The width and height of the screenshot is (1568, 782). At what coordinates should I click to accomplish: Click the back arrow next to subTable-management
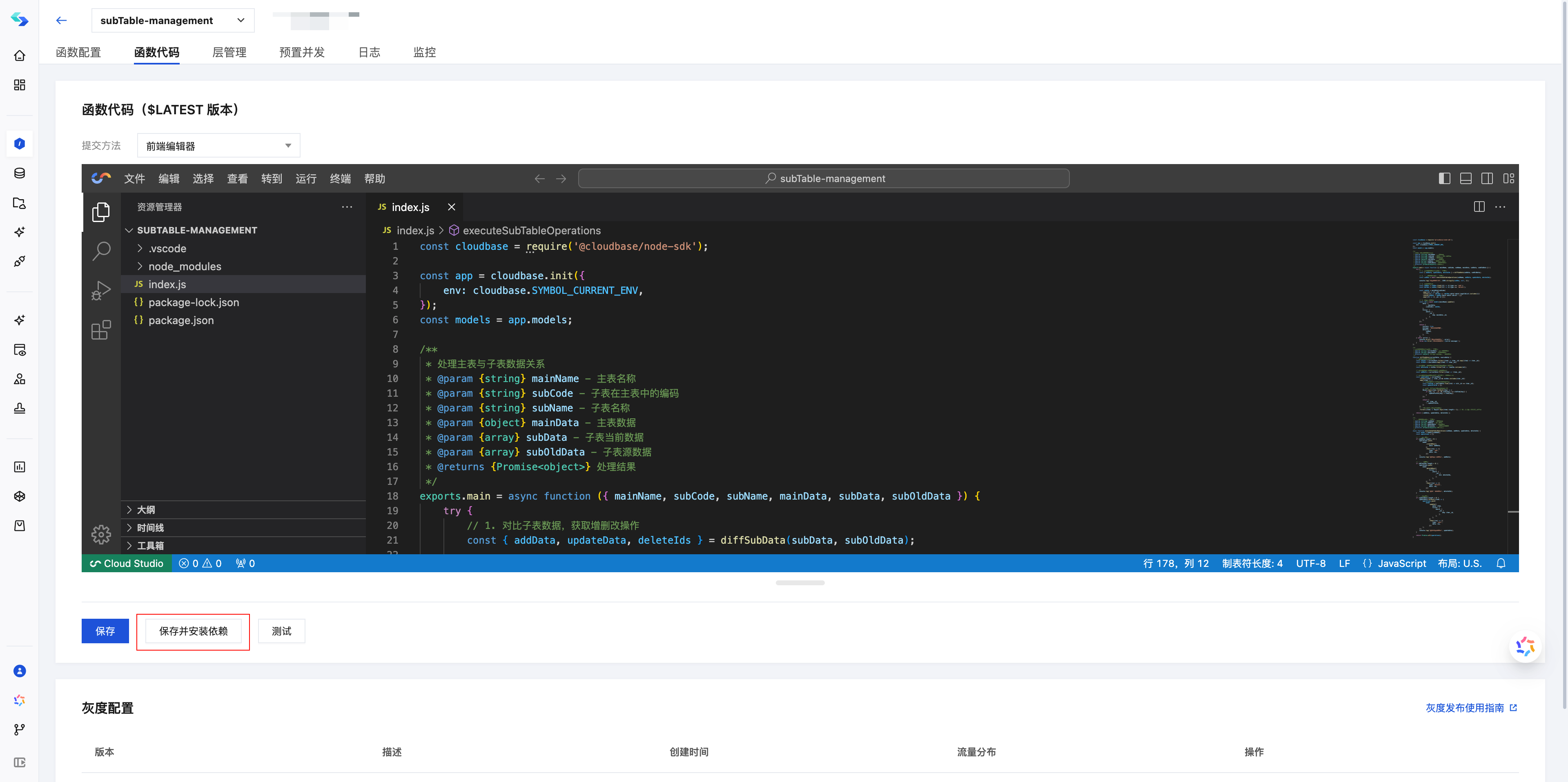[x=61, y=20]
